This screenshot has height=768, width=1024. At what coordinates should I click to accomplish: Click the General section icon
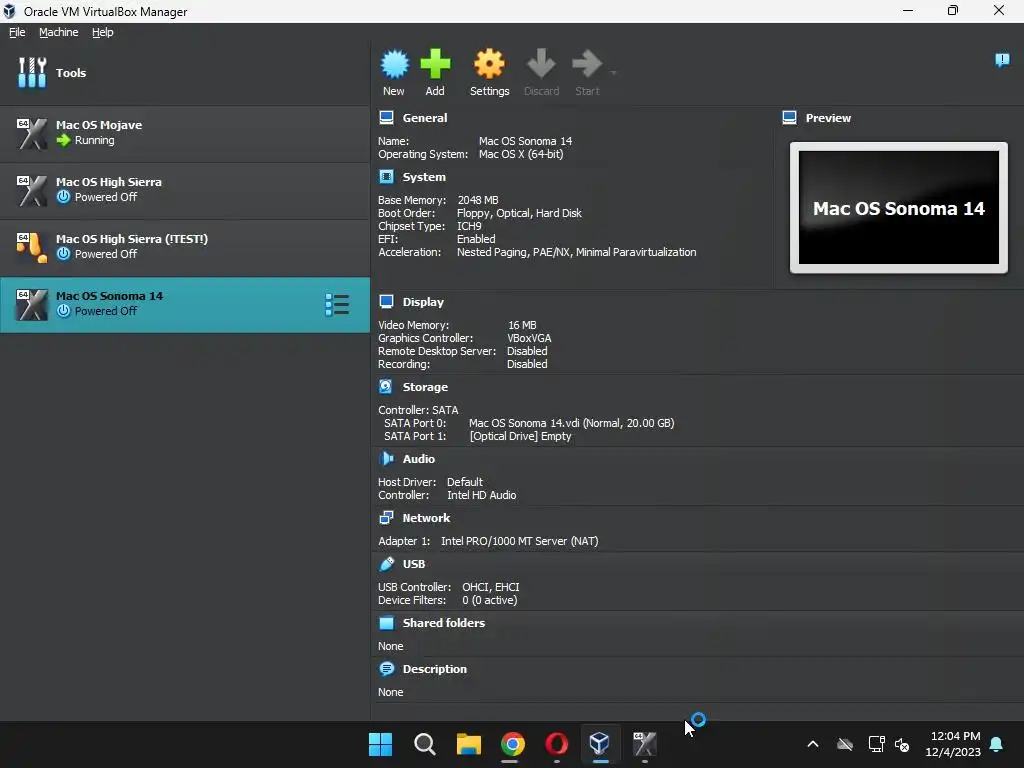tap(386, 118)
